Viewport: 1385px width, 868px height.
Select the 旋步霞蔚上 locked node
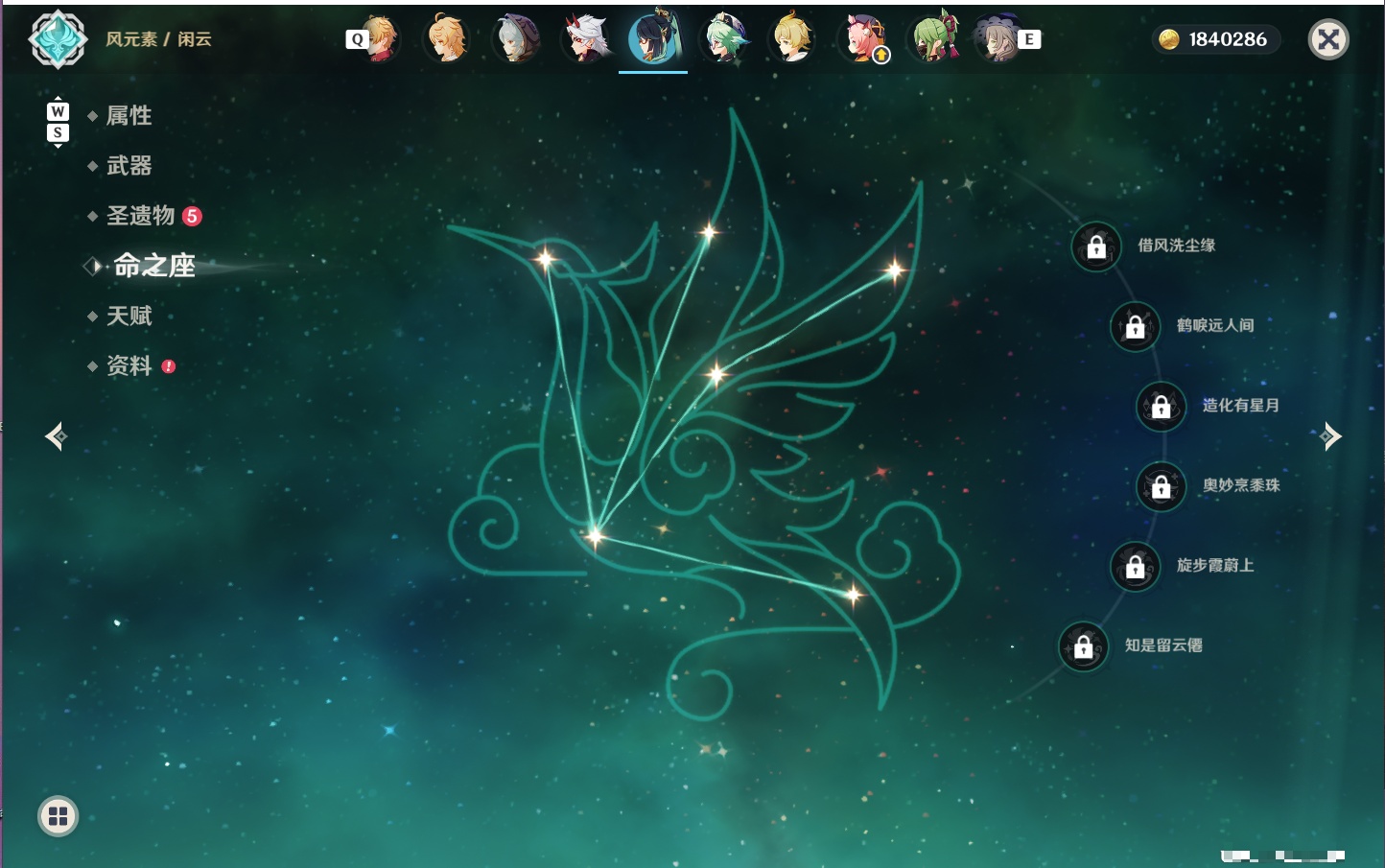[1136, 566]
